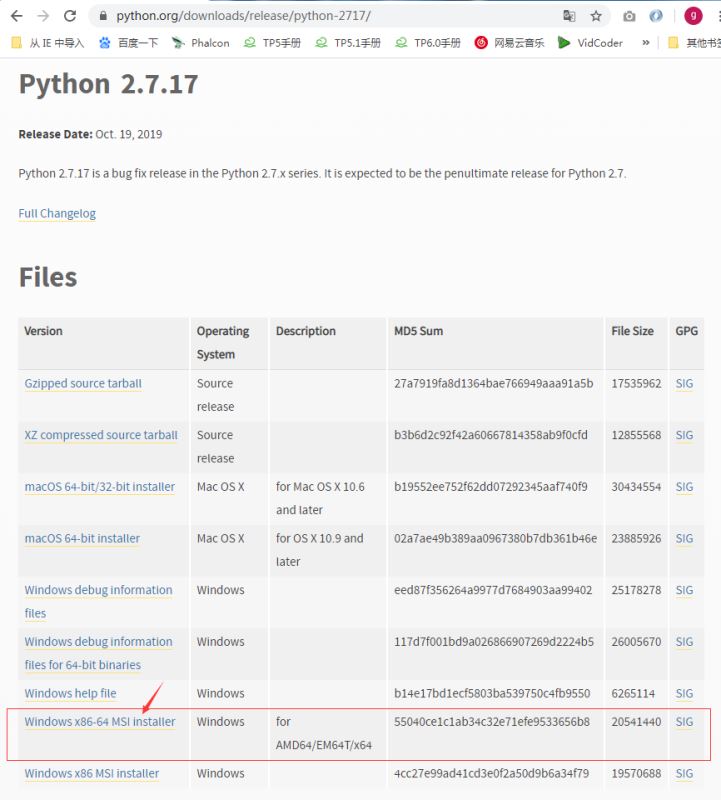The height and width of the screenshot is (800, 721).
Task: Click 'for Mac OS X 10.6 and later' text
Action: click(x=320, y=498)
